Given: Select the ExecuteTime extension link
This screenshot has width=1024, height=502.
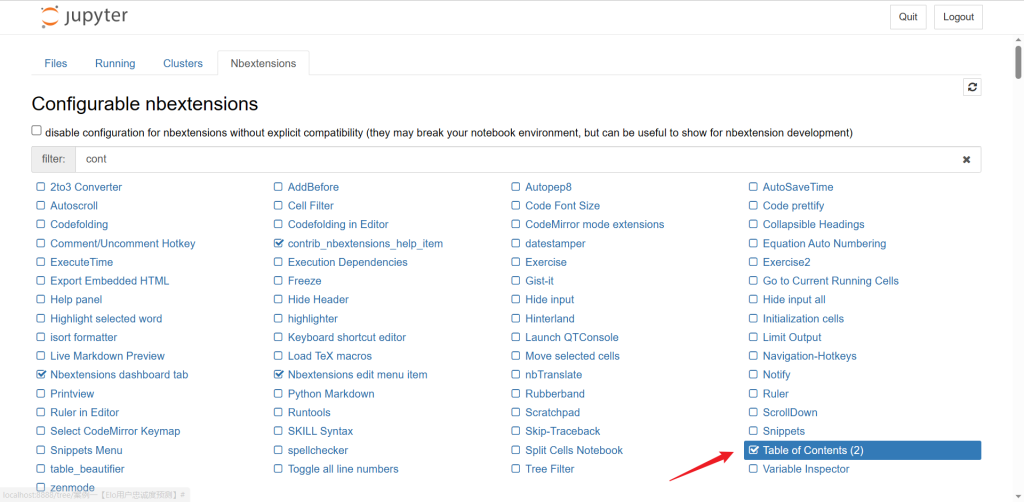Looking at the screenshot, I should [x=82, y=262].
